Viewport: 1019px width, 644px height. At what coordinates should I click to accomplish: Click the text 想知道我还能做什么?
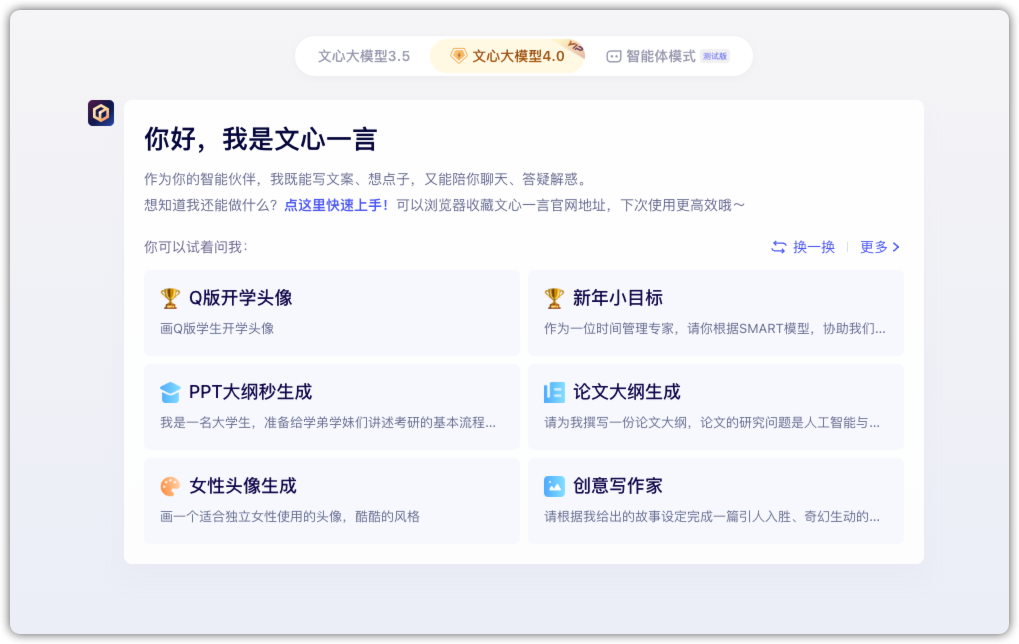(x=211, y=205)
